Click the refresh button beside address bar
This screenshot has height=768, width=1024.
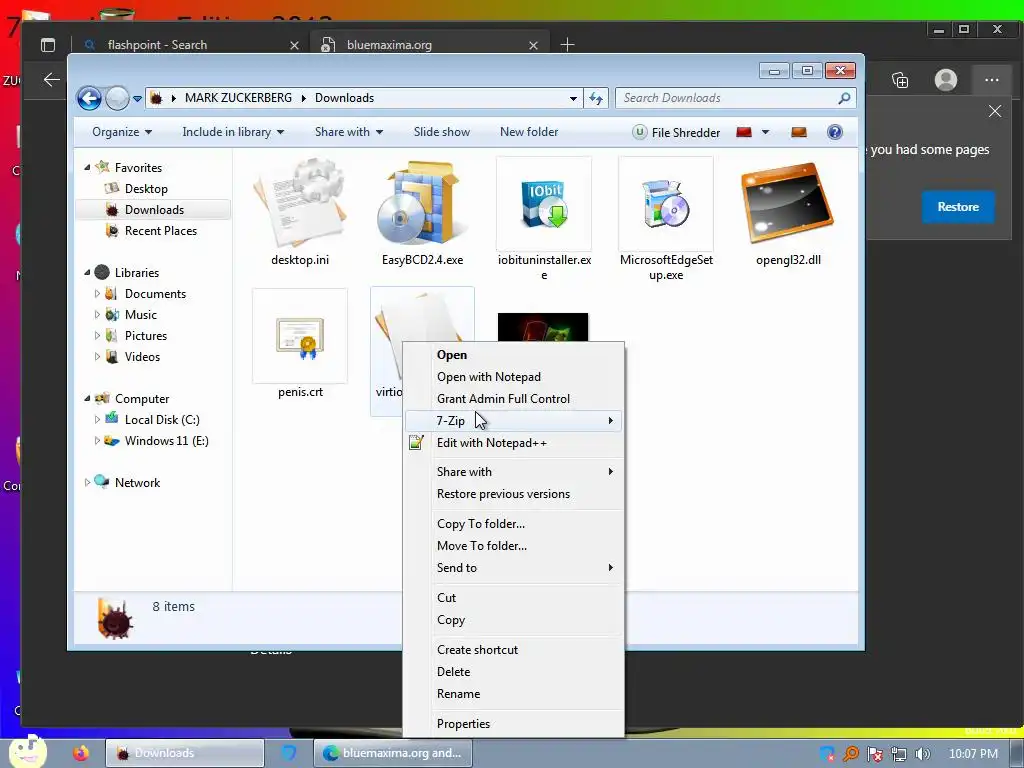596,98
